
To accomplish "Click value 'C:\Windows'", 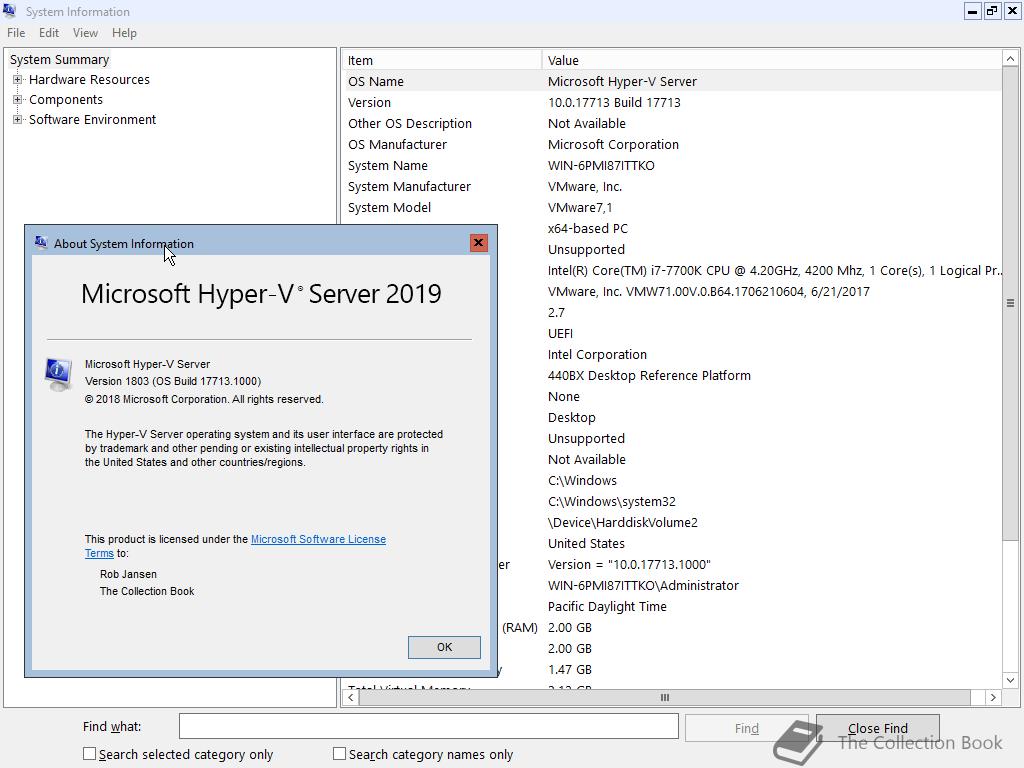I will tap(582, 481).
